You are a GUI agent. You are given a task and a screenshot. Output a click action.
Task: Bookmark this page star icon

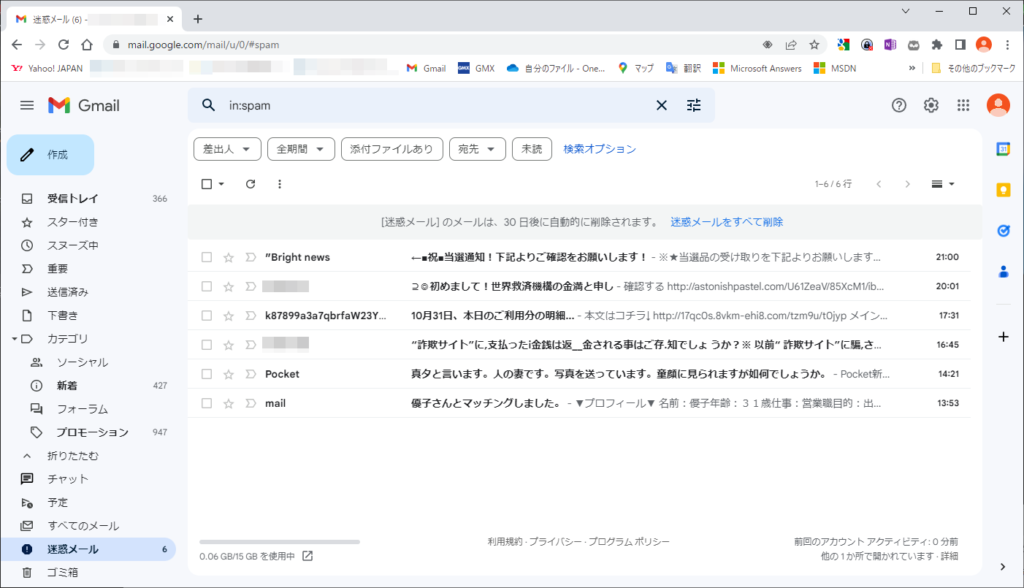pos(814,44)
